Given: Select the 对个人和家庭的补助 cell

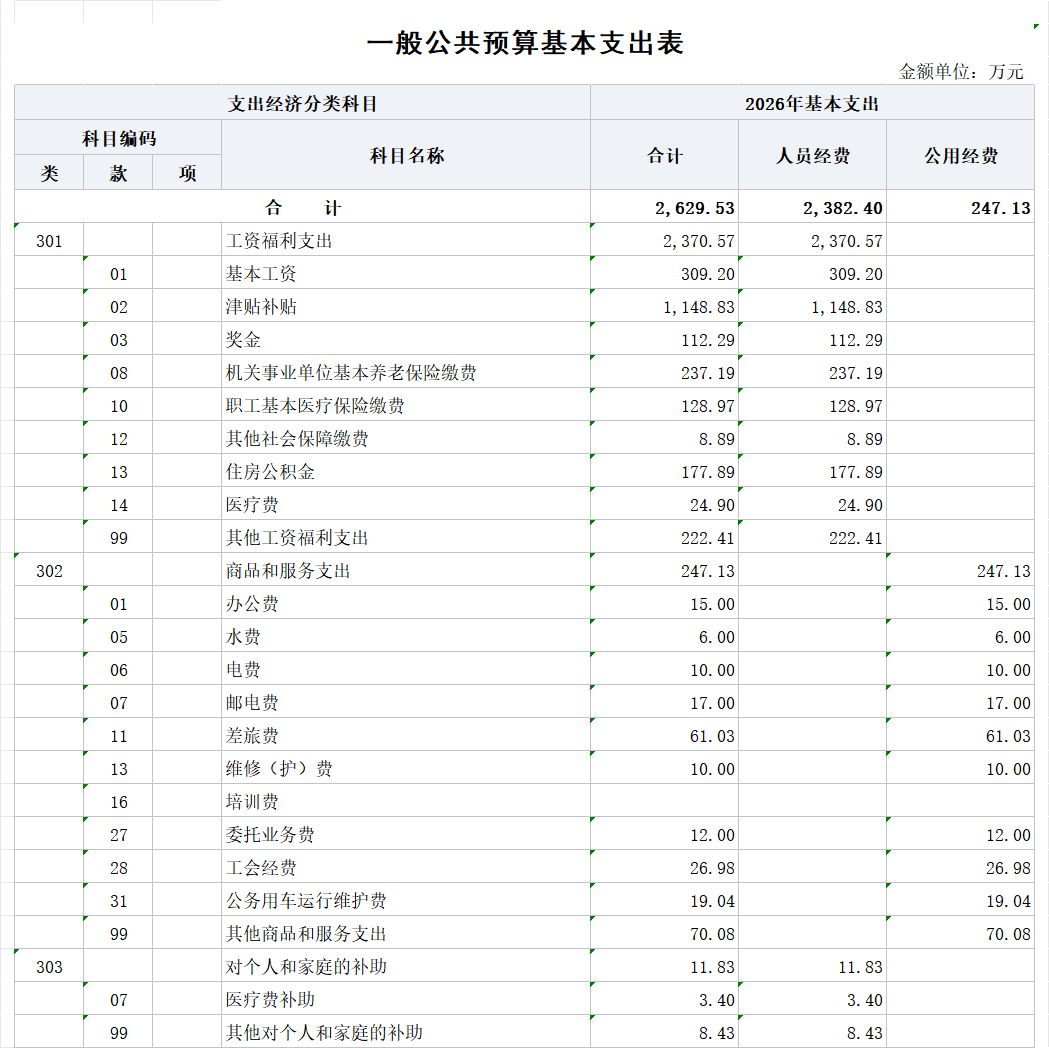Looking at the screenshot, I should click(406, 966).
